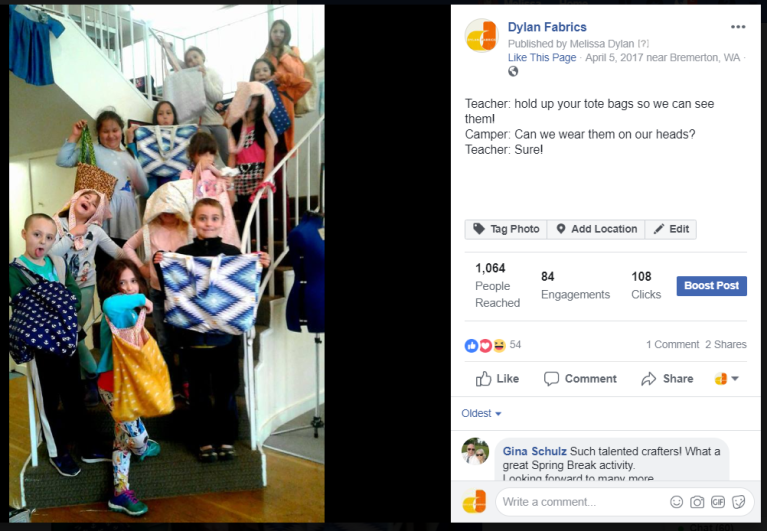Open the post-as identity selector dropdown

click(726, 378)
